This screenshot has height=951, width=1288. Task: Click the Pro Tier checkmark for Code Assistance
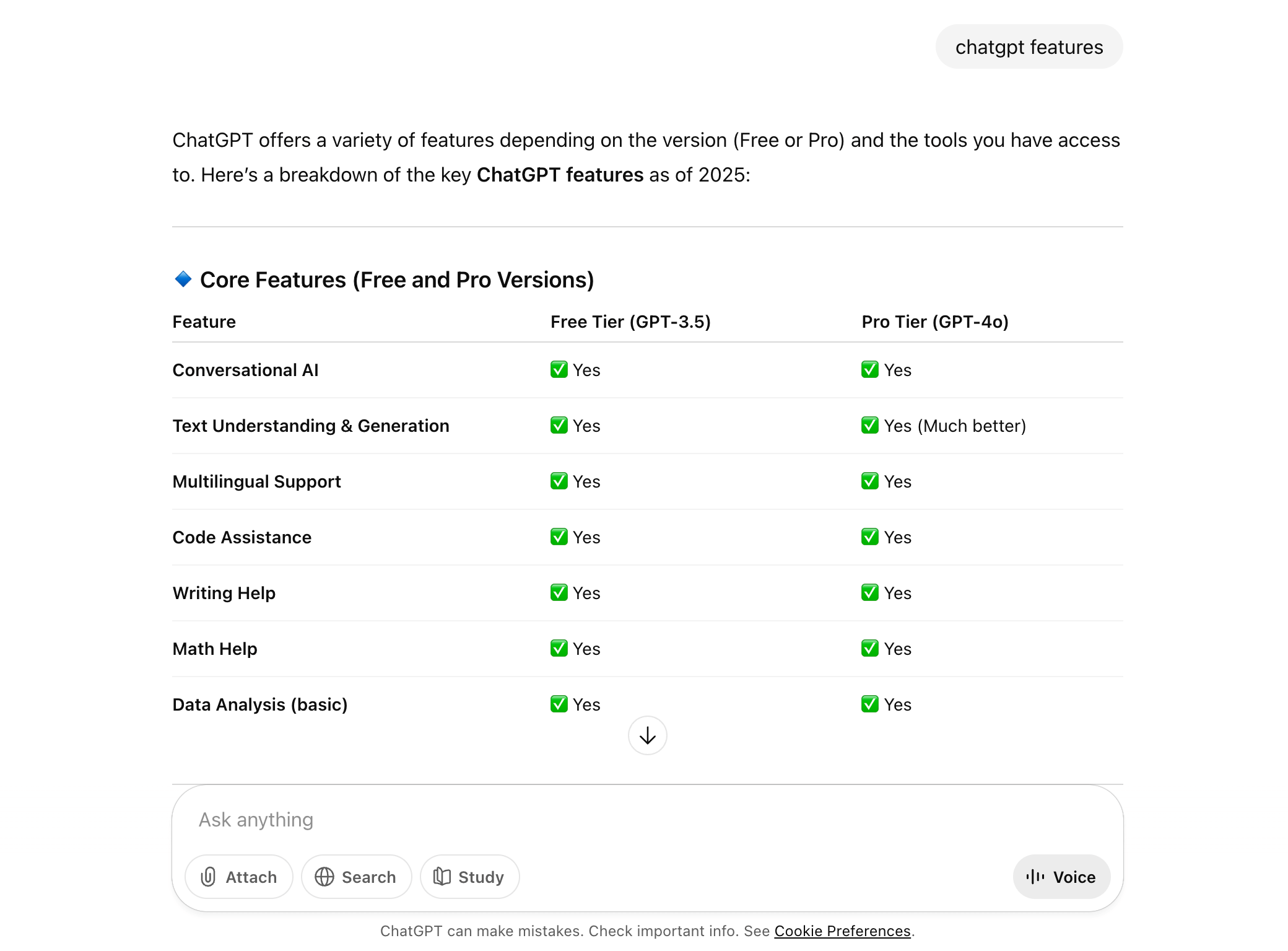[x=869, y=537]
